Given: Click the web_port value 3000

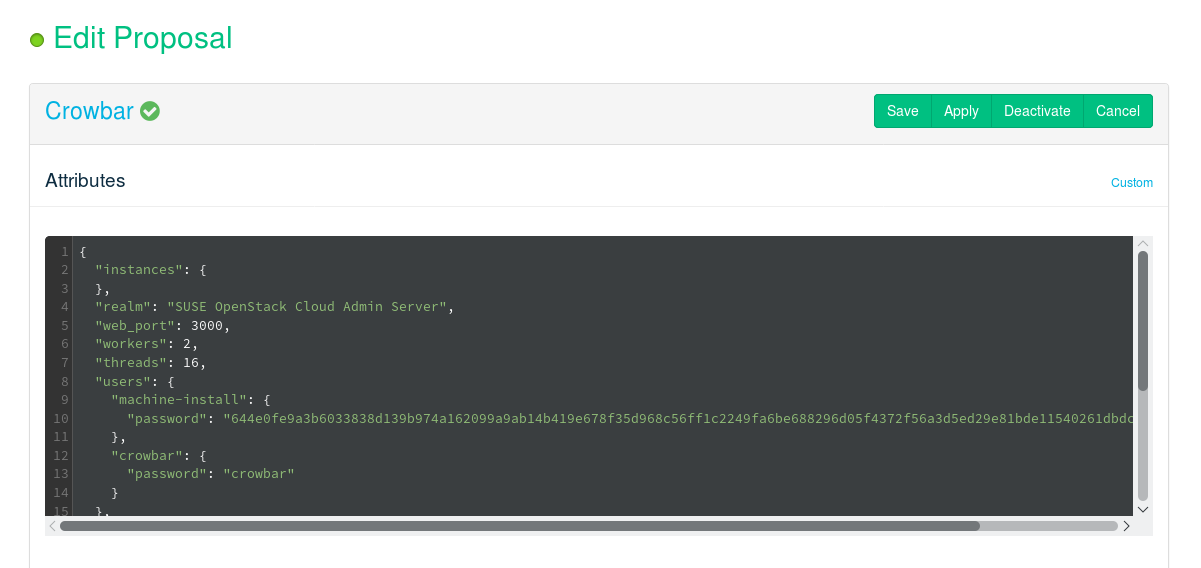Looking at the screenshot, I should (207, 325).
